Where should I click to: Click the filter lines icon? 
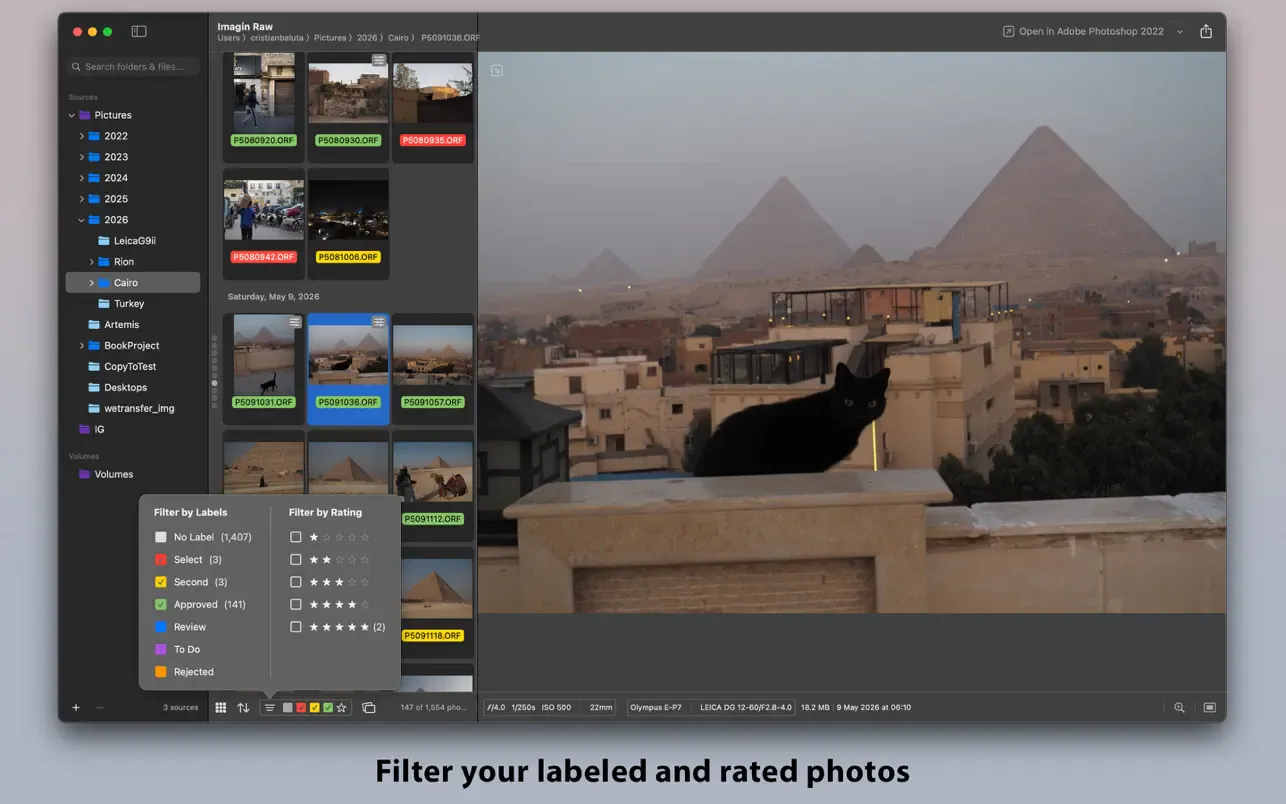[x=269, y=708]
